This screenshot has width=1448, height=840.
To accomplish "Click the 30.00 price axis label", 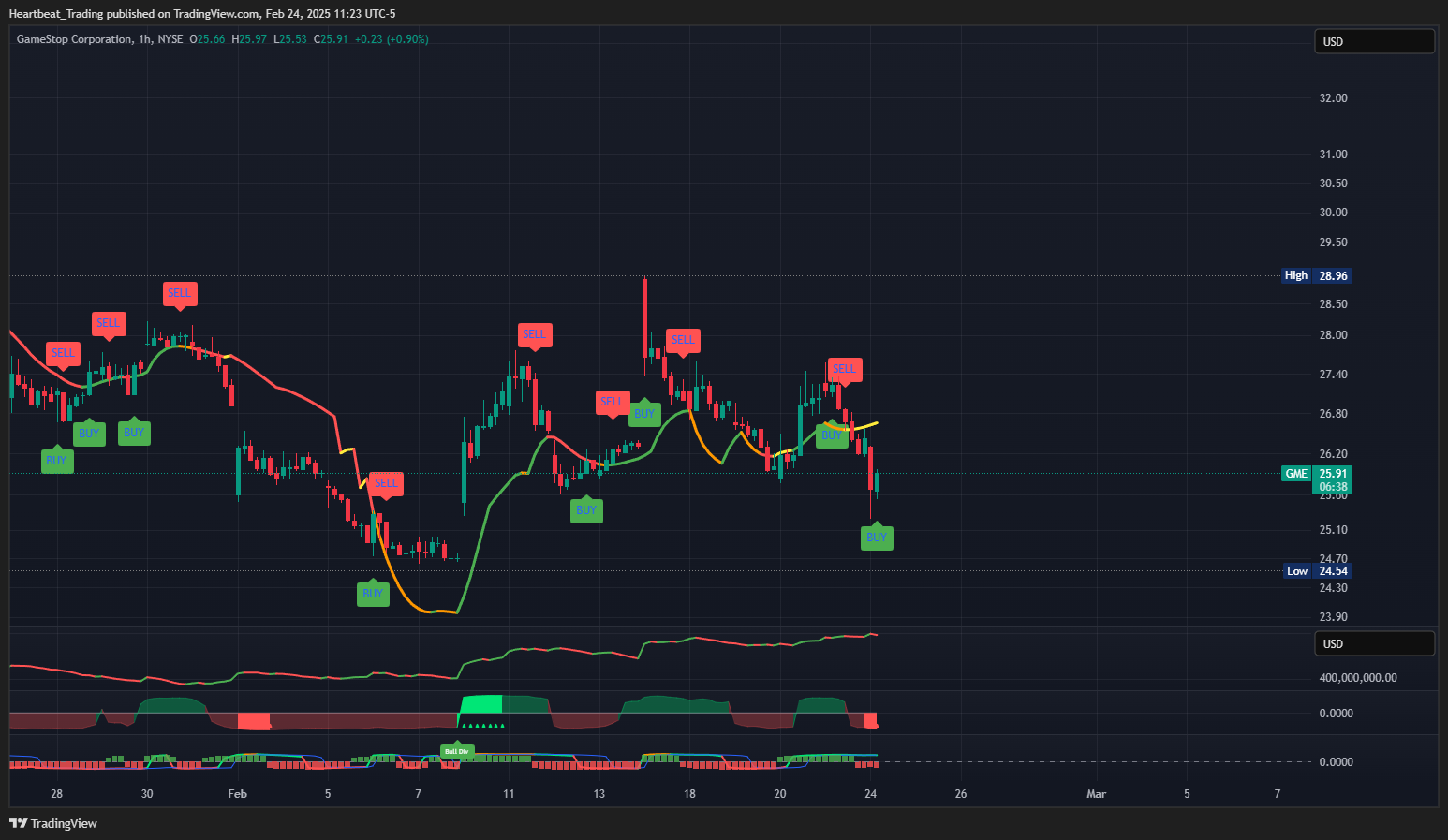I will click(x=1334, y=213).
